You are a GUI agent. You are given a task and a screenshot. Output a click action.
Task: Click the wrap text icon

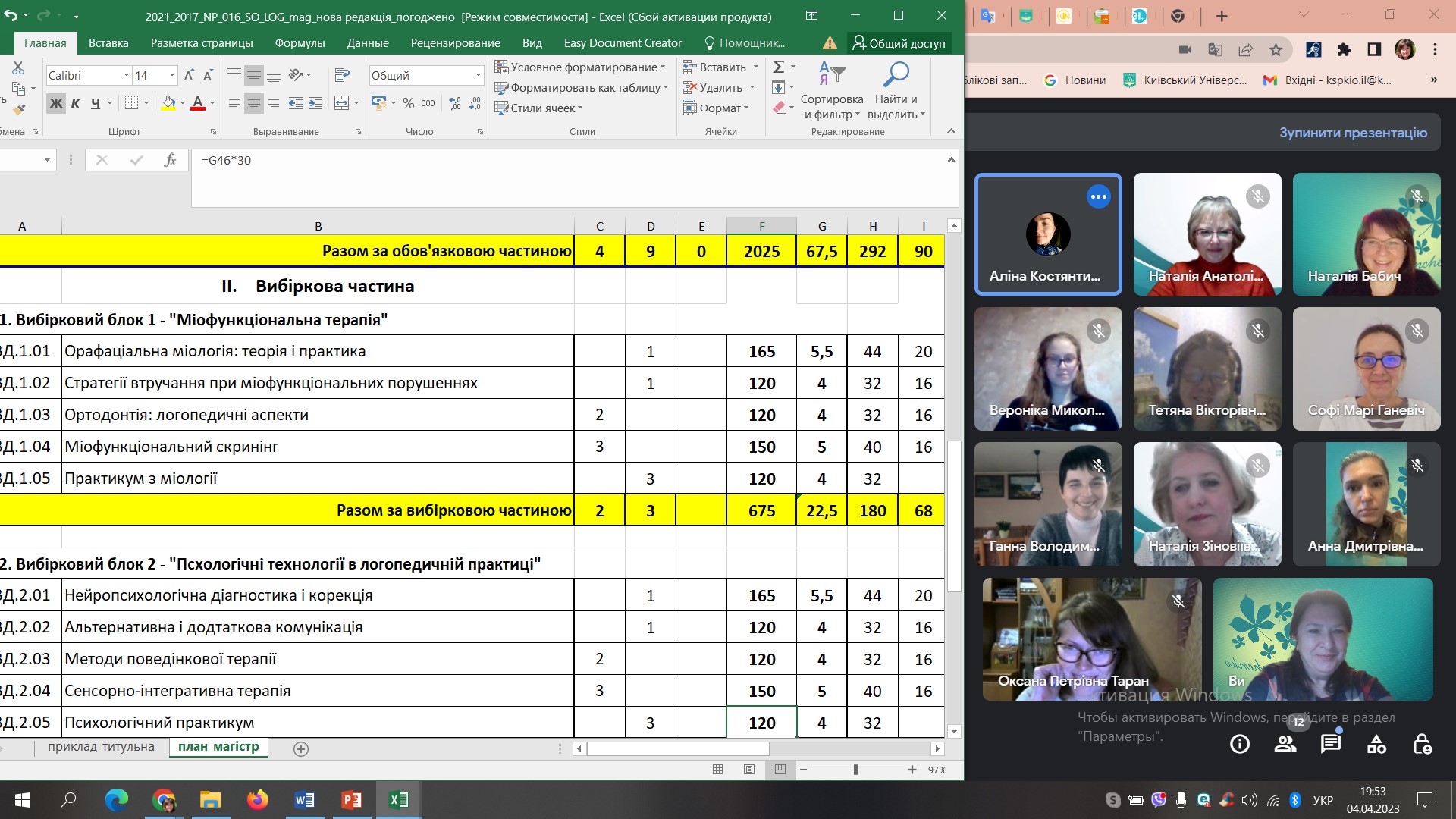coord(342,75)
